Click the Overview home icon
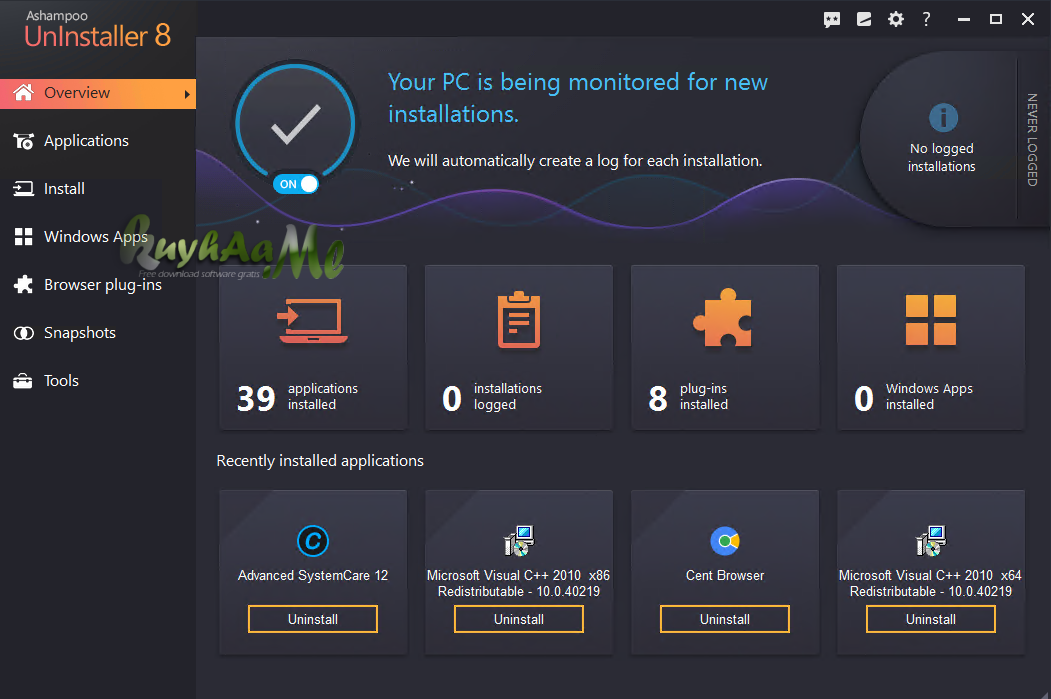 23,92
